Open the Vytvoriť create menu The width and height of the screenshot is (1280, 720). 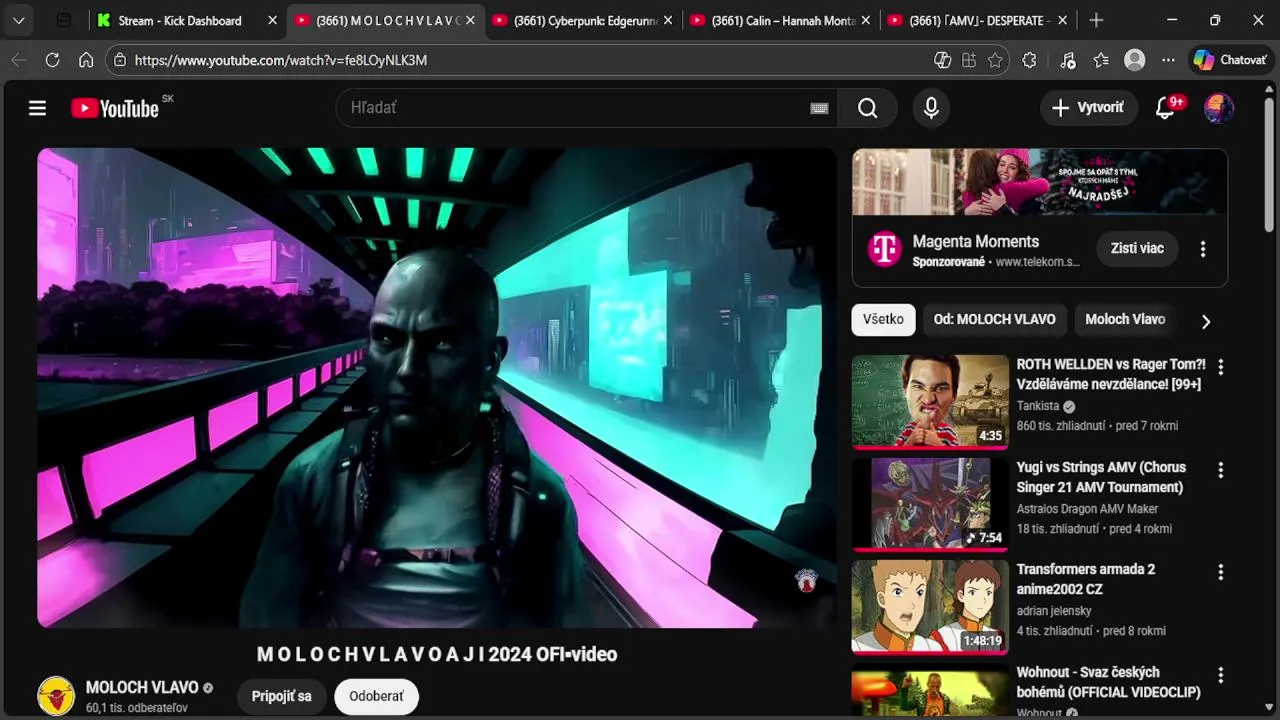pos(1089,108)
